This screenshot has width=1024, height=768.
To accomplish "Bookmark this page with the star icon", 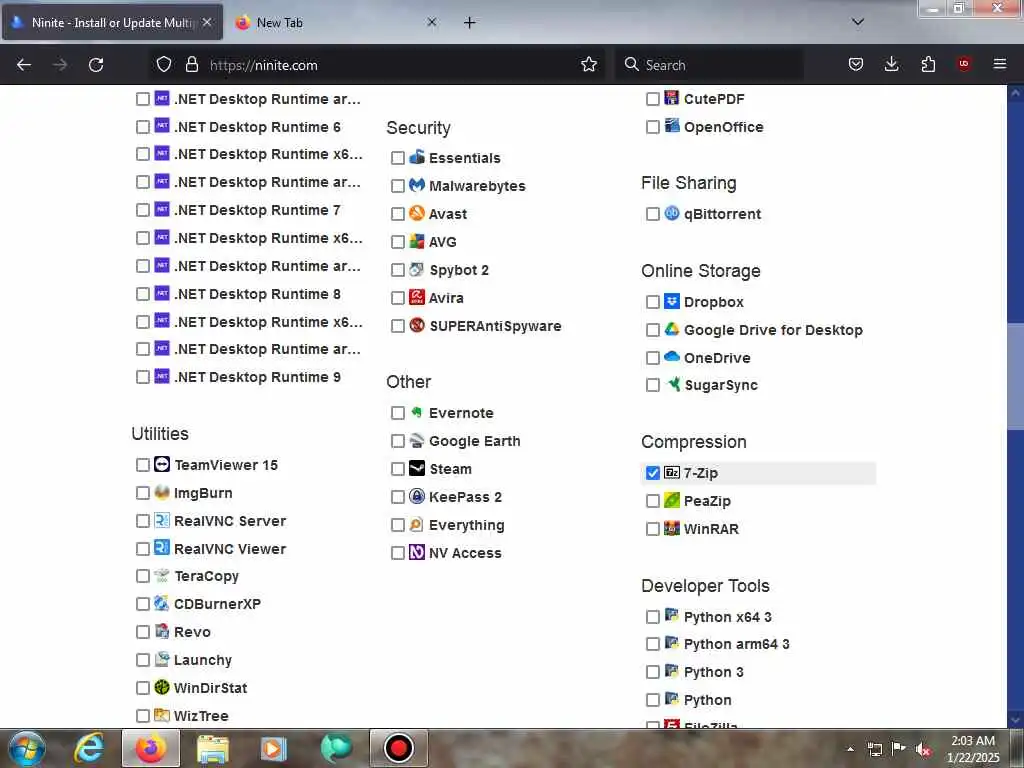I will (x=589, y=64).
